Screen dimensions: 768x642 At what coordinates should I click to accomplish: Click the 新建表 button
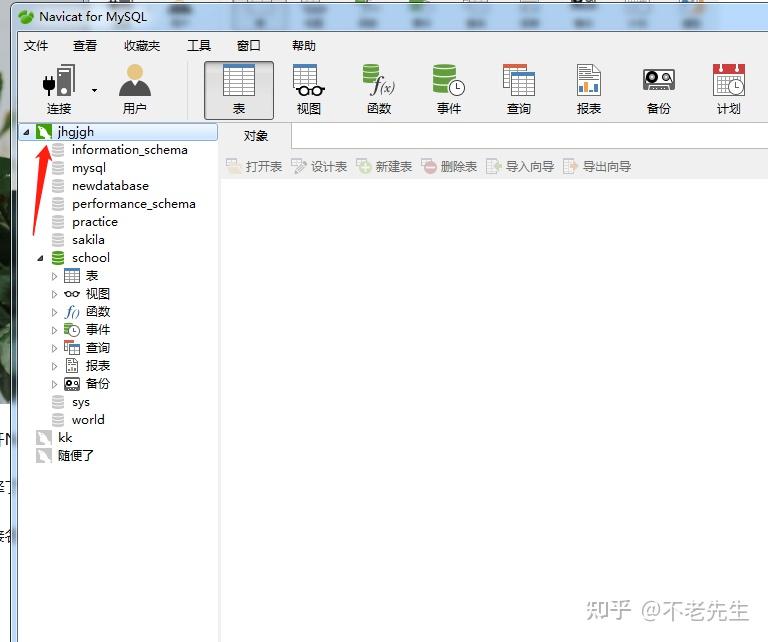click(384, 166)
